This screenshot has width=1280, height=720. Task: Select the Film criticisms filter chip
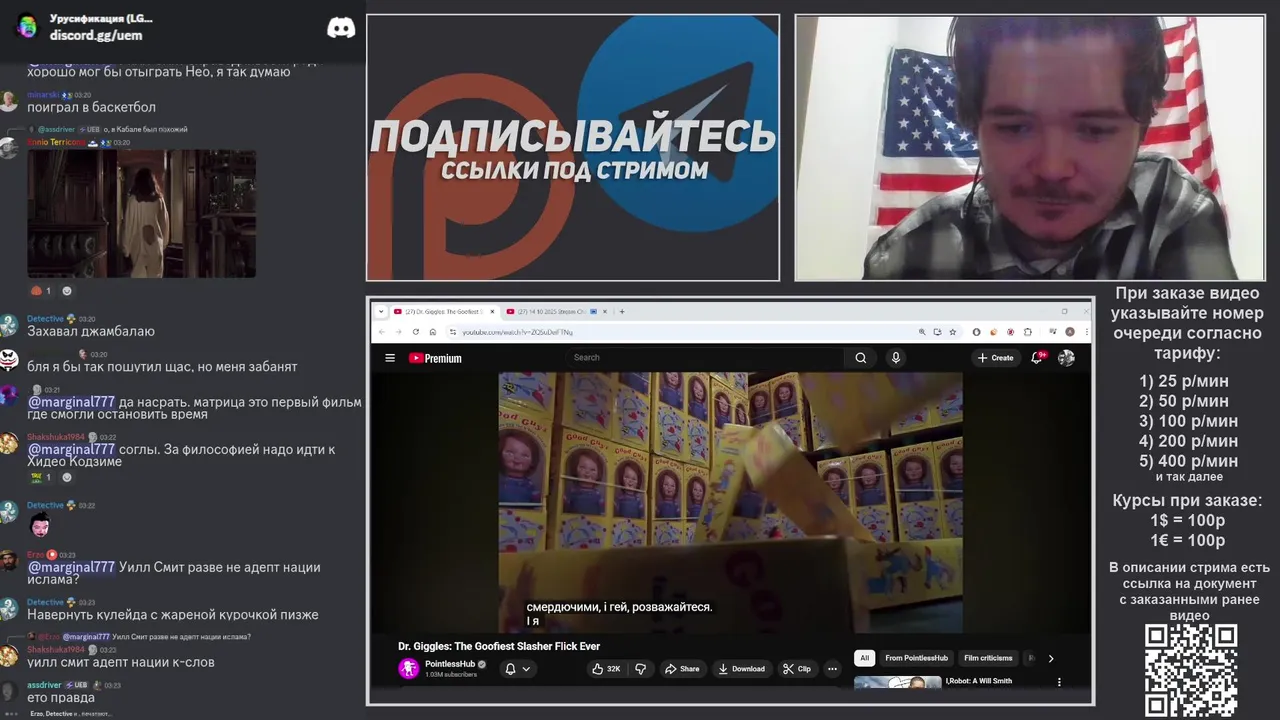point(988,658)
